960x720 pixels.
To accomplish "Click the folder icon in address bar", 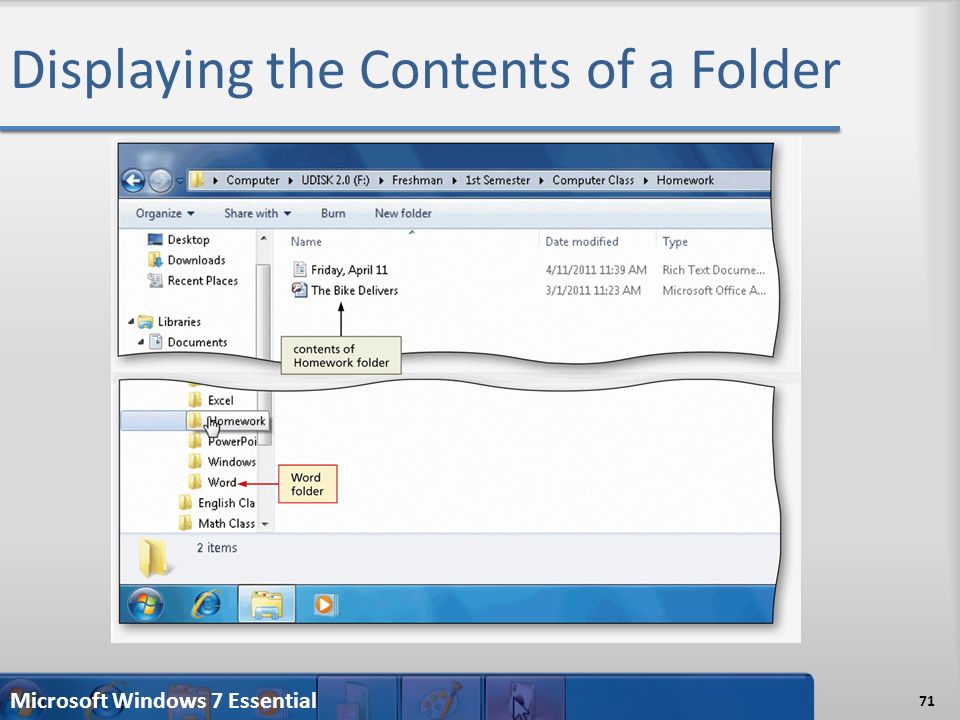I will [197, 180].
